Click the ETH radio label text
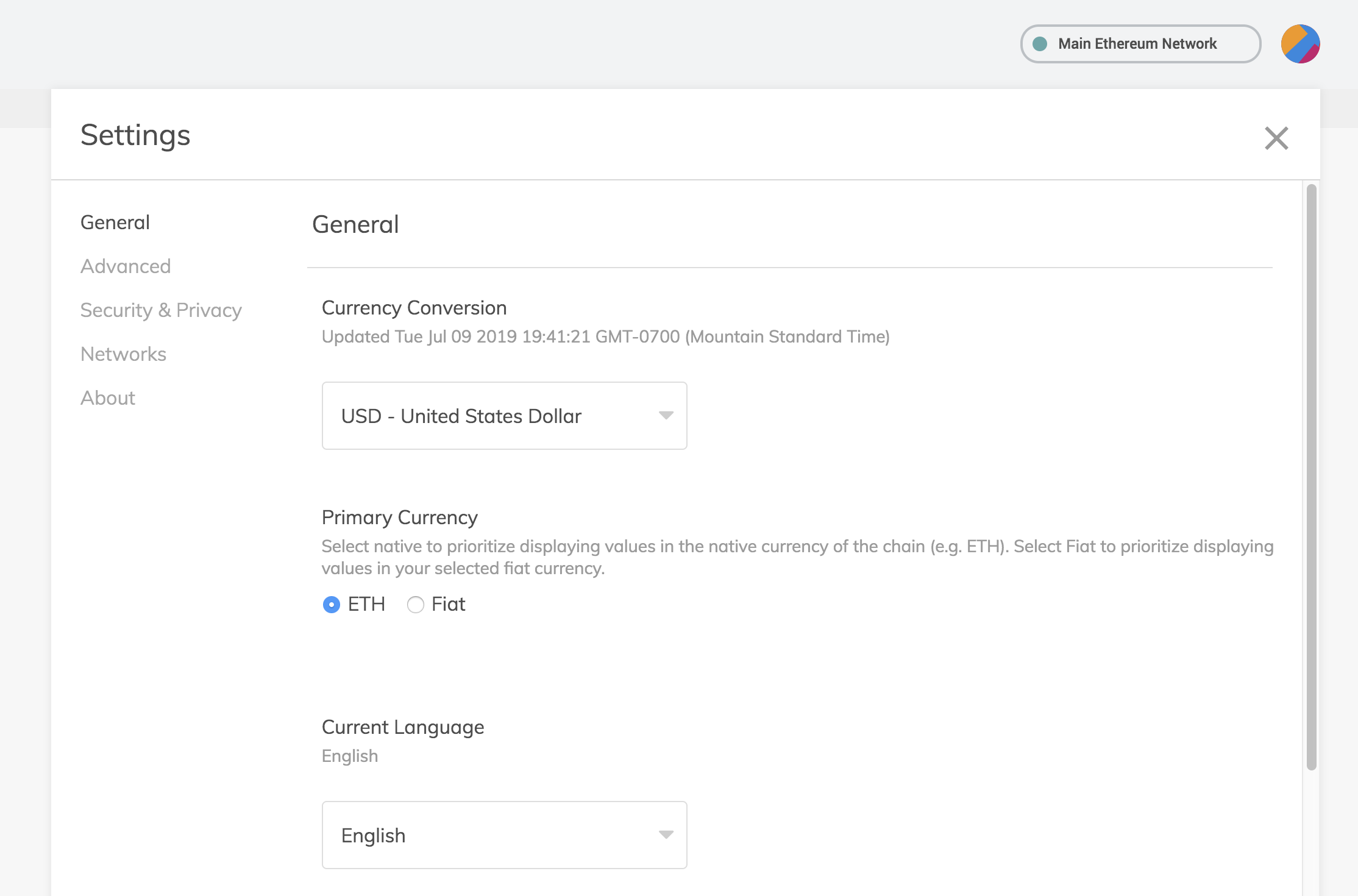This screenshot has height=896, width=1358. (x=366, y=605)
